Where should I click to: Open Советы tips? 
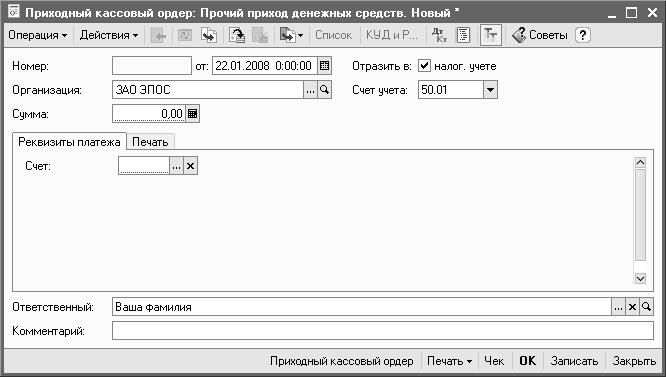(x=539, y=35)
